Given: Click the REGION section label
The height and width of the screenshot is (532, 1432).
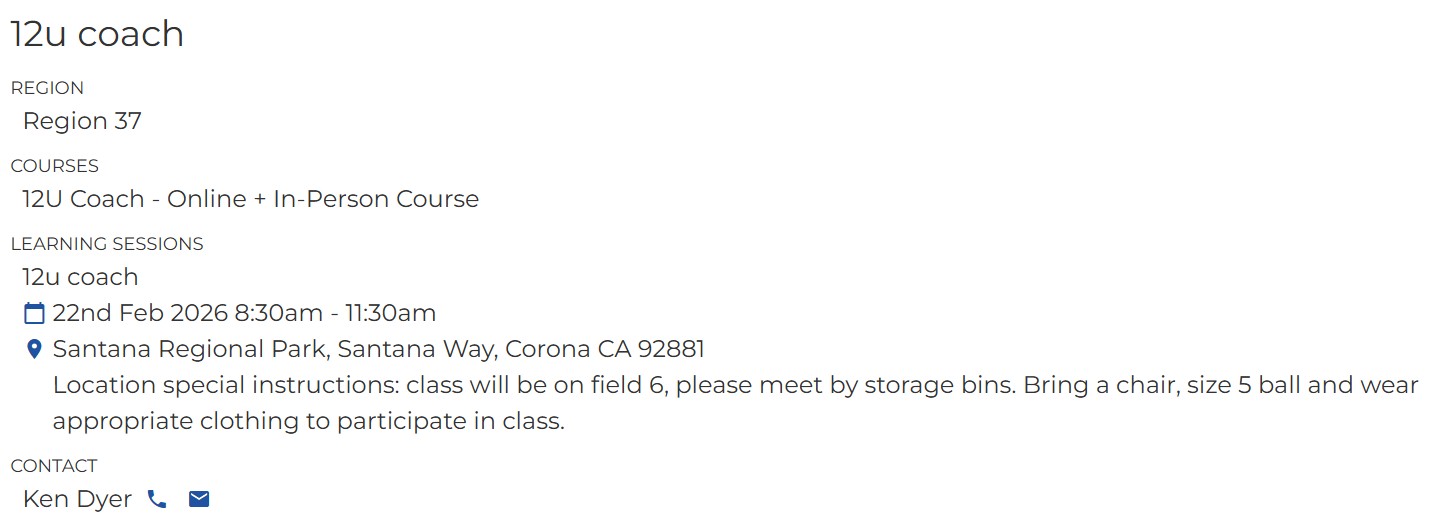Looking at the screenshot, I should 47,88.
